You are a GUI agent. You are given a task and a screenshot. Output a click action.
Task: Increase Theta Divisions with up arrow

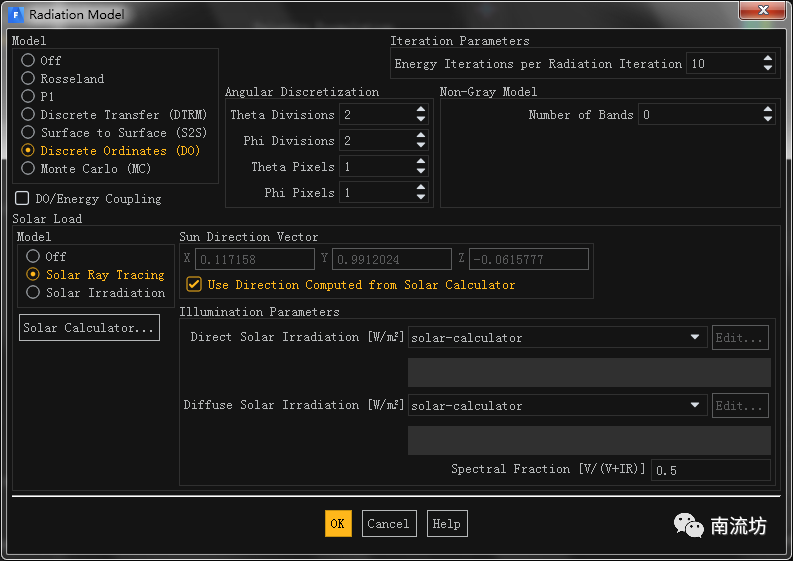click(x=421, y=111)
